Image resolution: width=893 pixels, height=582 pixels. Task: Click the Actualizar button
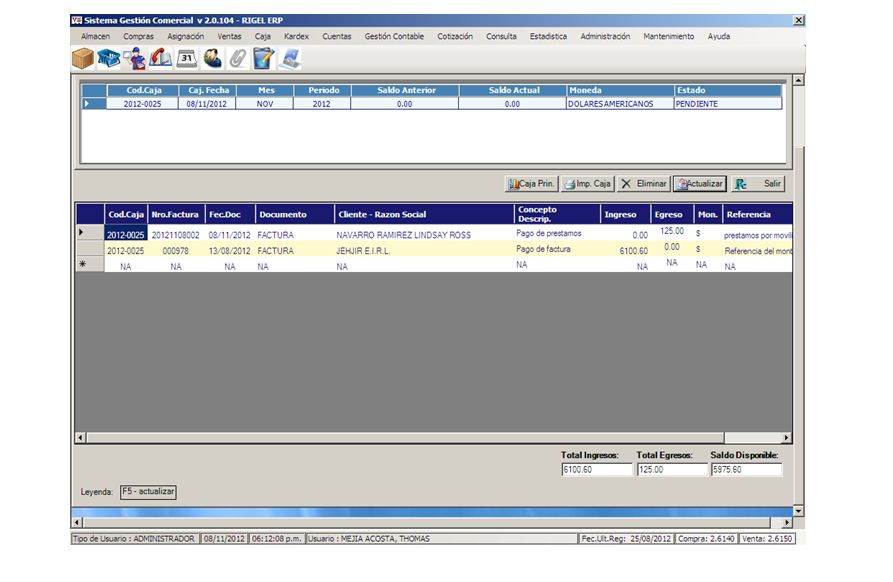[x=698, y=184]
